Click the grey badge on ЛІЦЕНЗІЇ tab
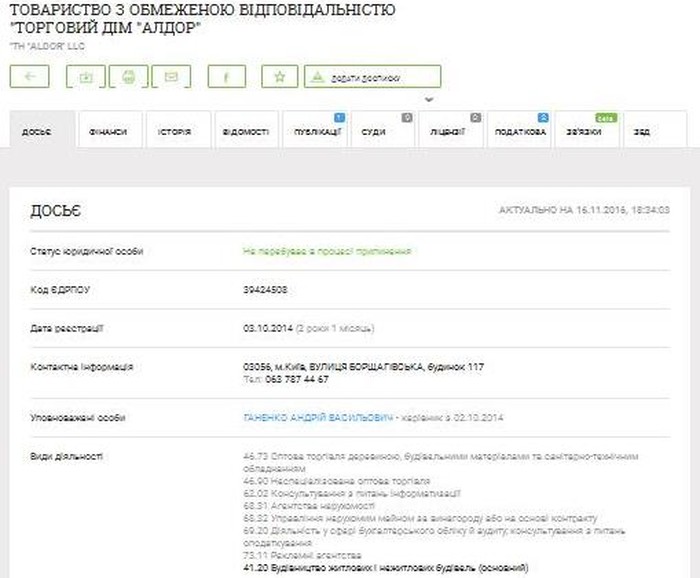This screenshot has height=578, width=700. pos(475,117)
